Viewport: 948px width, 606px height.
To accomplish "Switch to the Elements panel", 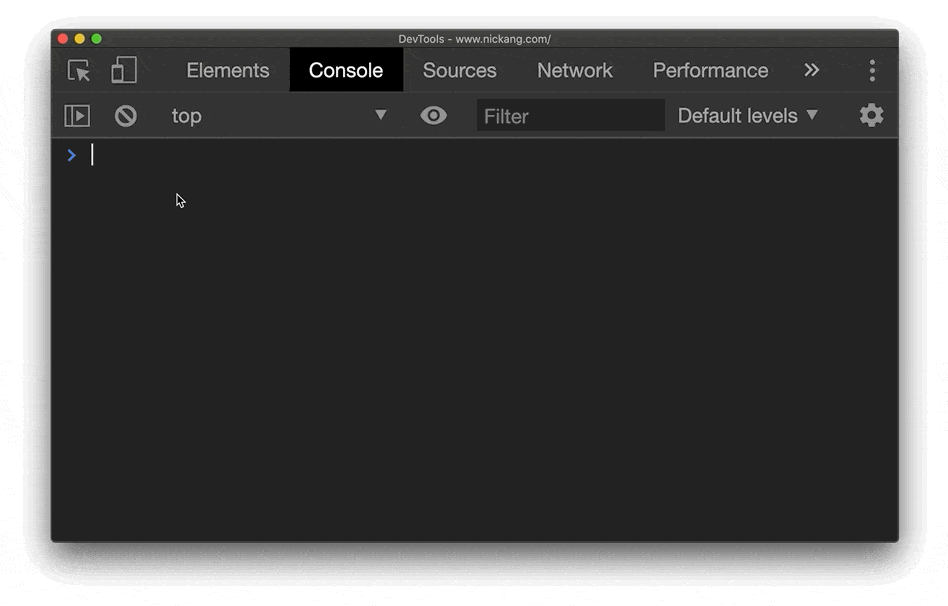I will point(227,70).
